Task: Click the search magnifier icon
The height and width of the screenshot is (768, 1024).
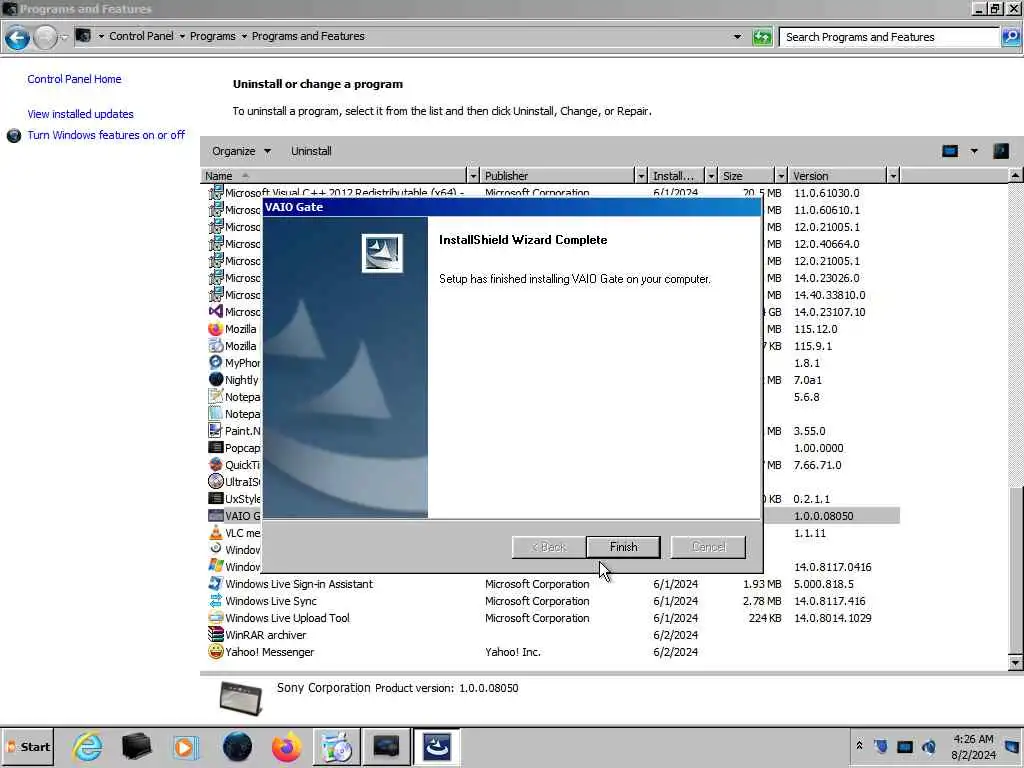Action: pos(1010,37)
